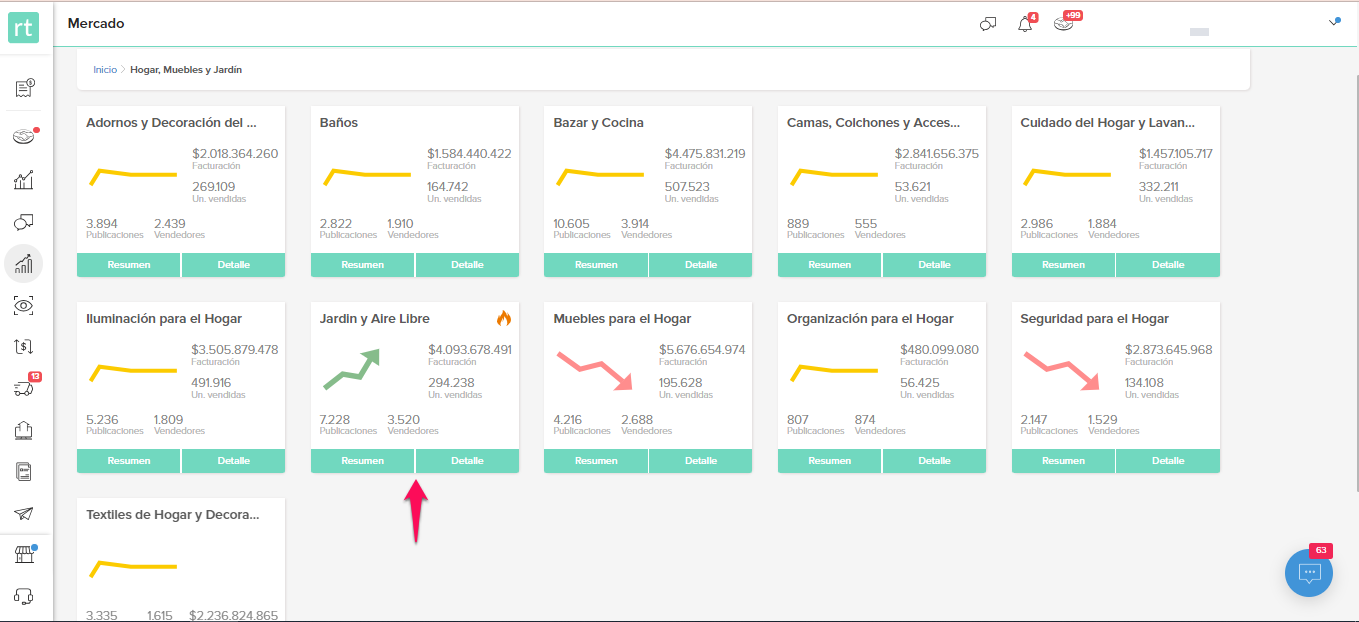Screen dimensions: 1359x622
Task: Click the Hogar, Muebles y Jardín breadcrumb
Action: click(186, 70)
